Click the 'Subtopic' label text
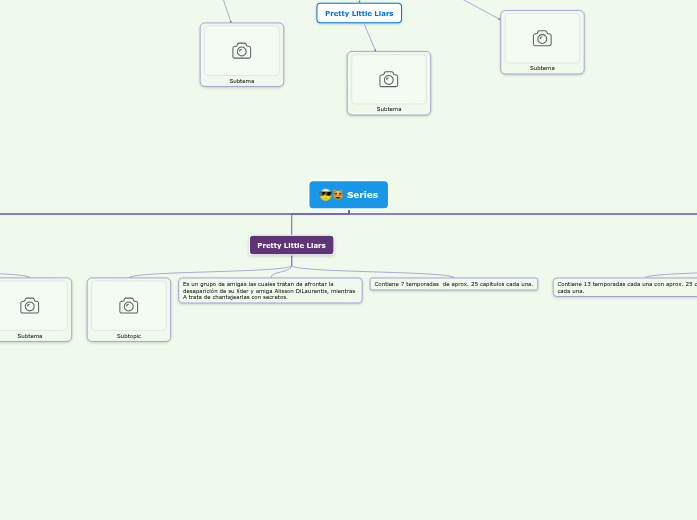Image resolution: width=697 pixels, height=520 pixels. click(128, 336)
